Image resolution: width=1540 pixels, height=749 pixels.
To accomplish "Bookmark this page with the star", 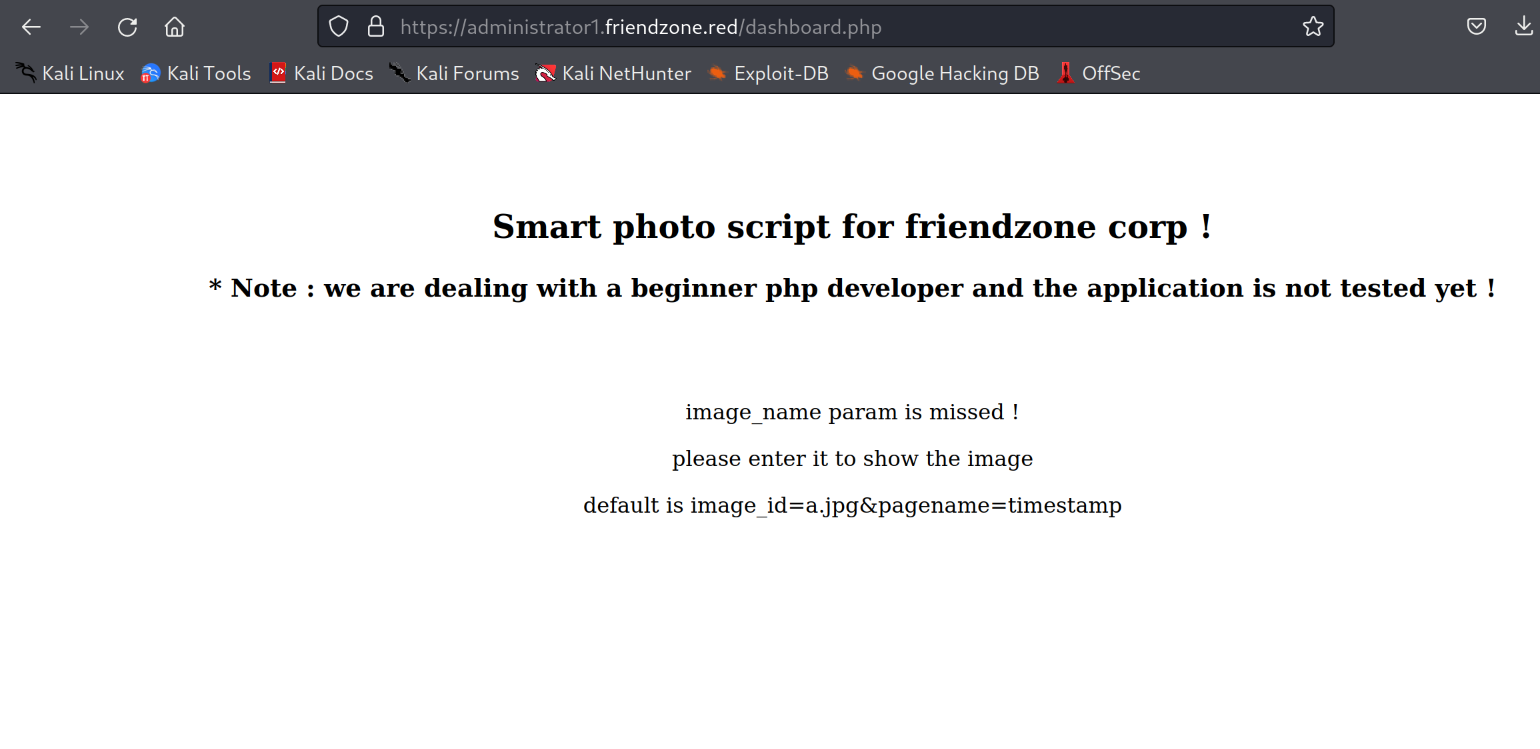I will click(1313, 27).
